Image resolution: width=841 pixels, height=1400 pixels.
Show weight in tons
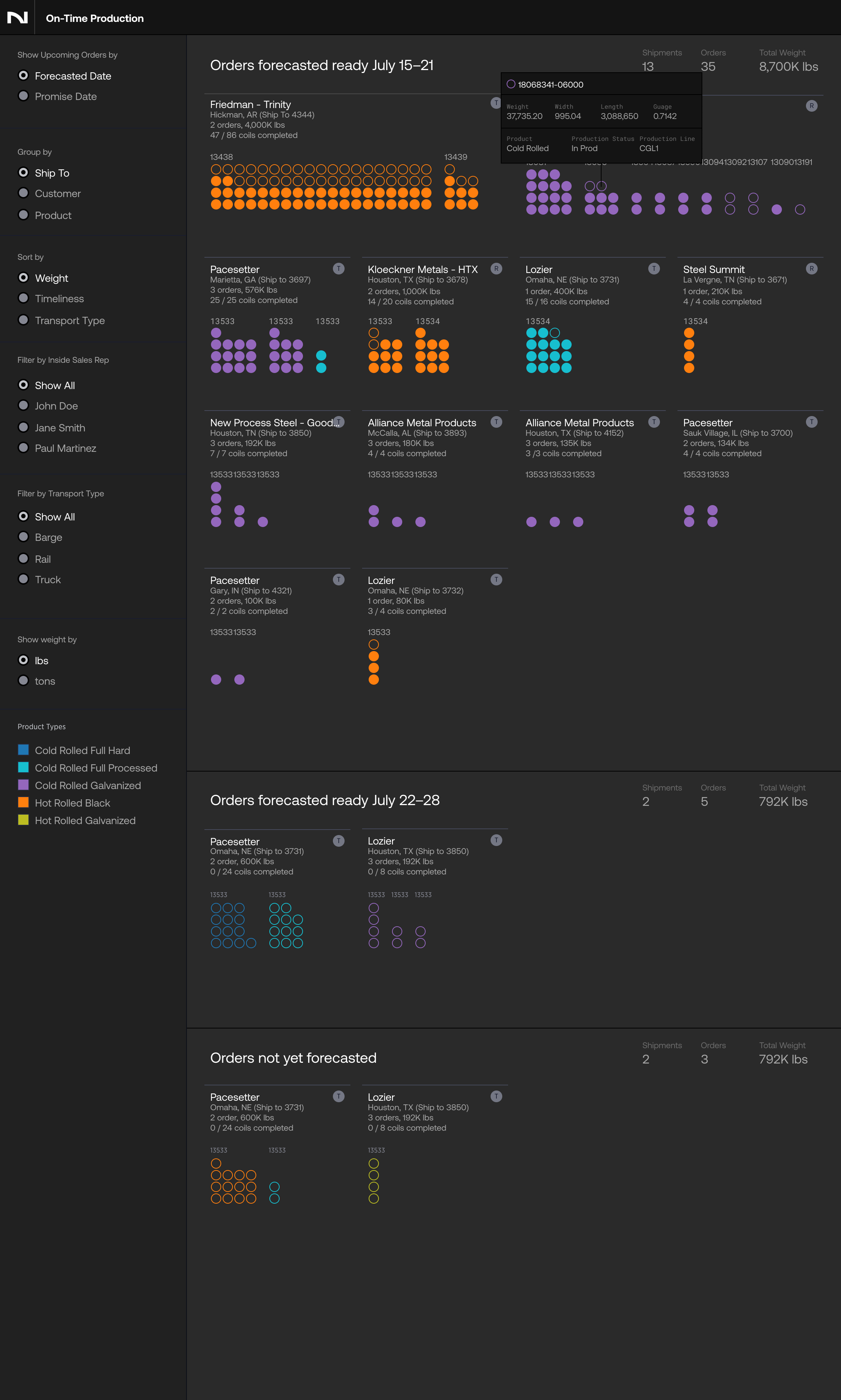tap(23, 680)
